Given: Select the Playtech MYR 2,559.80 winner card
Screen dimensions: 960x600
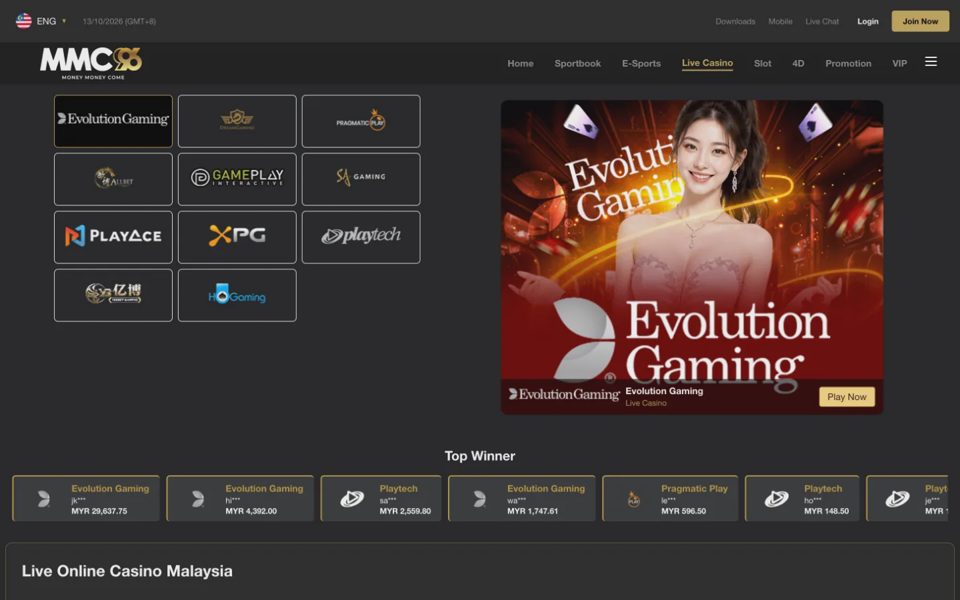Looking at the screenshot, I should [381, 498].
